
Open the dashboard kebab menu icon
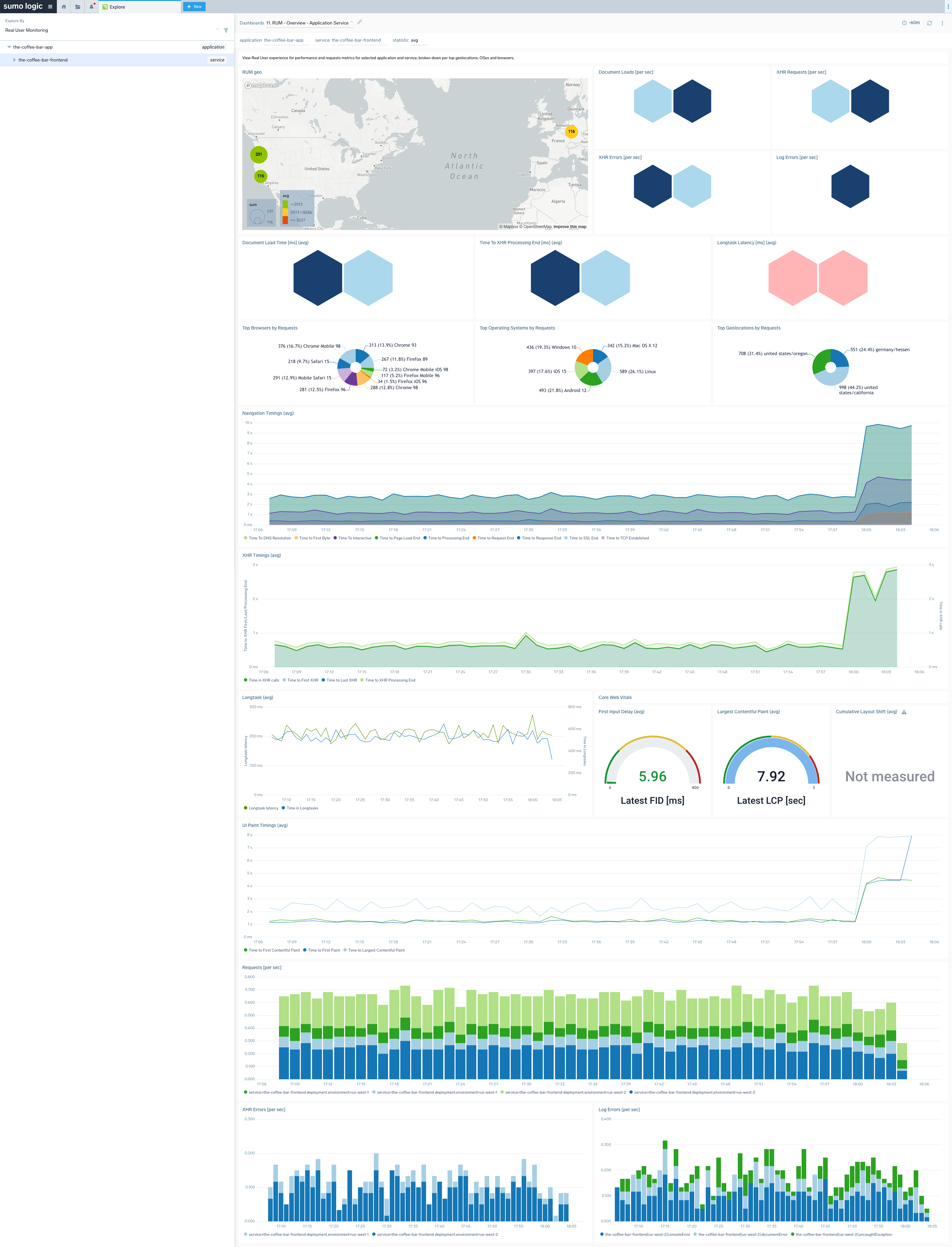942,23
